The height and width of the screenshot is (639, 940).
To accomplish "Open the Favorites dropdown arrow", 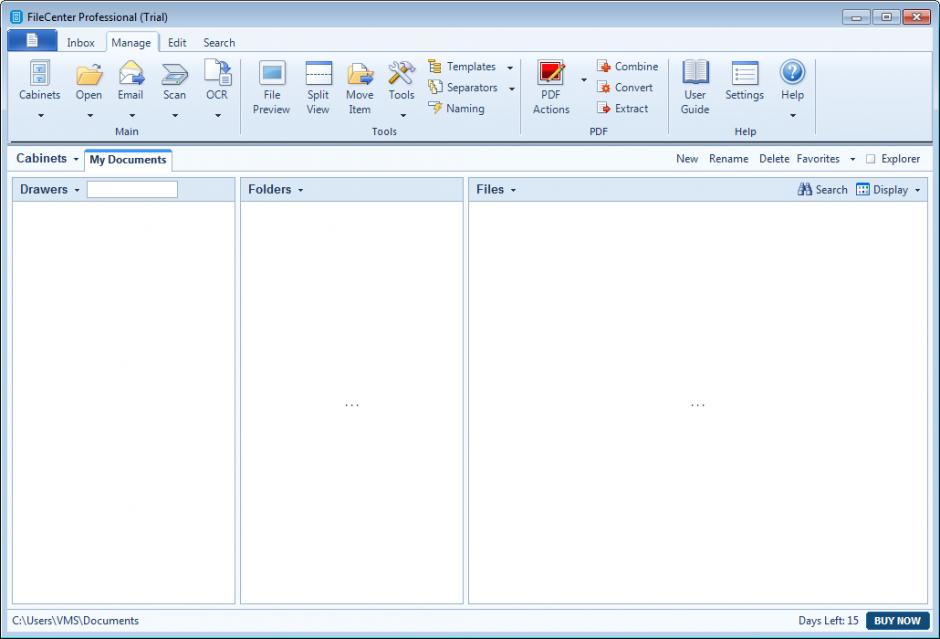I will pos(852,159).
